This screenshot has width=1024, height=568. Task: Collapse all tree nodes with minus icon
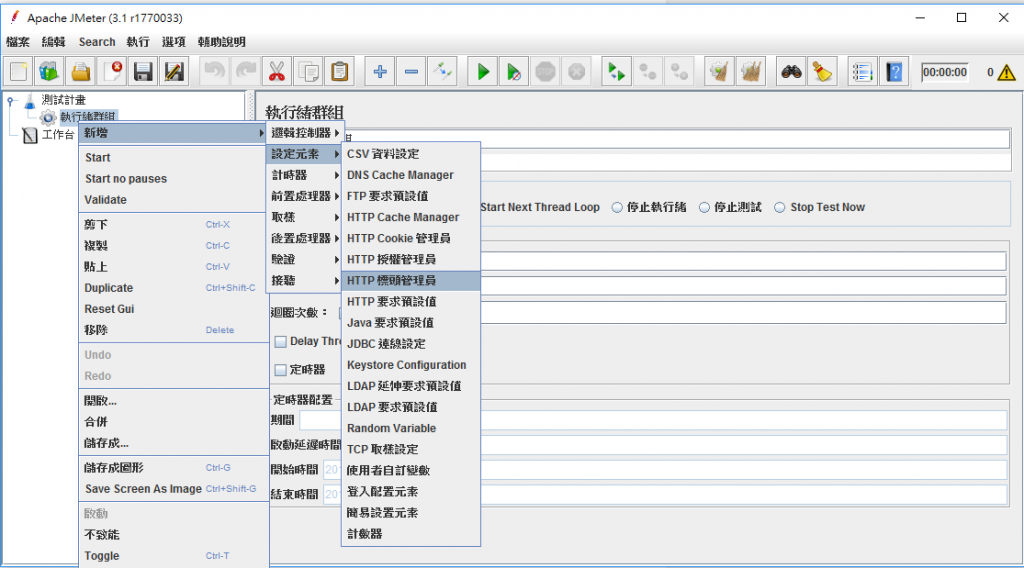(x=411, y=72)
